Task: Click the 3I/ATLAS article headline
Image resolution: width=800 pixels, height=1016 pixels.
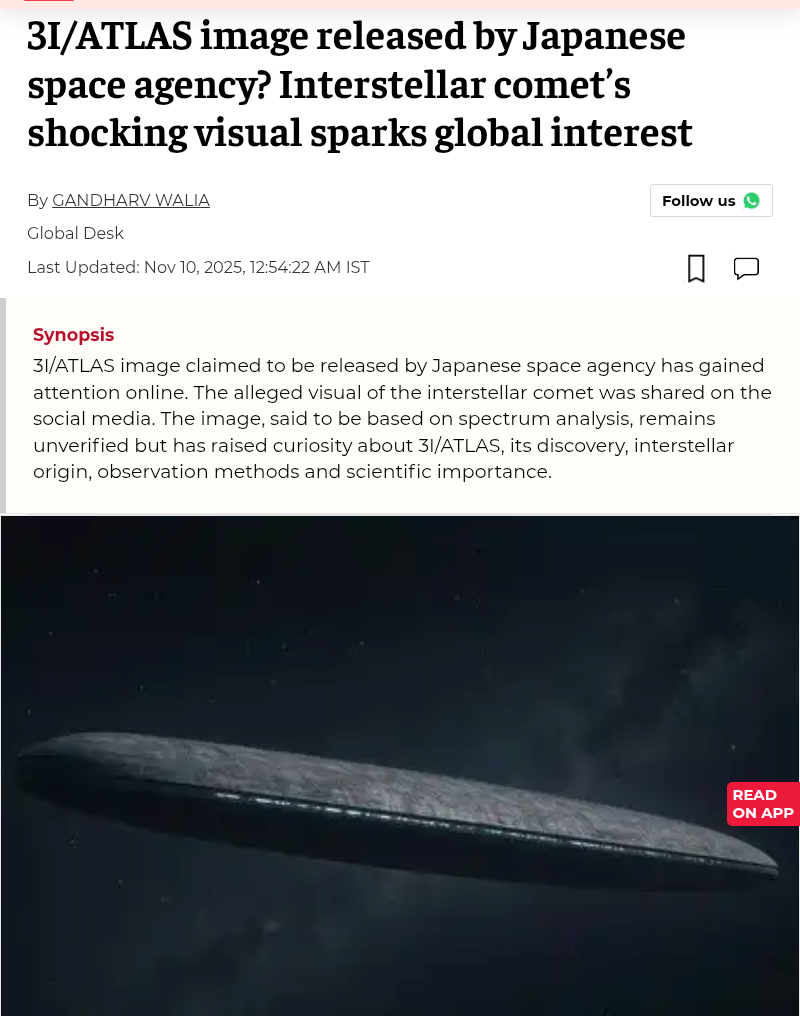Action: (x=360, y=84)
